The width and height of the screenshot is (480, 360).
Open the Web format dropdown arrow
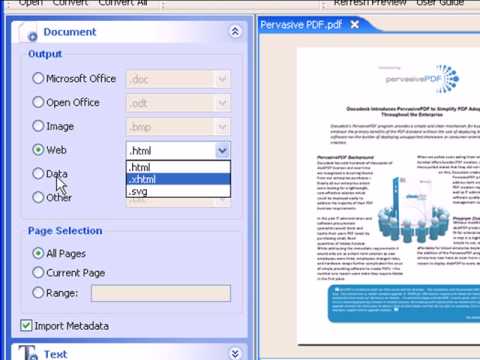222,151
